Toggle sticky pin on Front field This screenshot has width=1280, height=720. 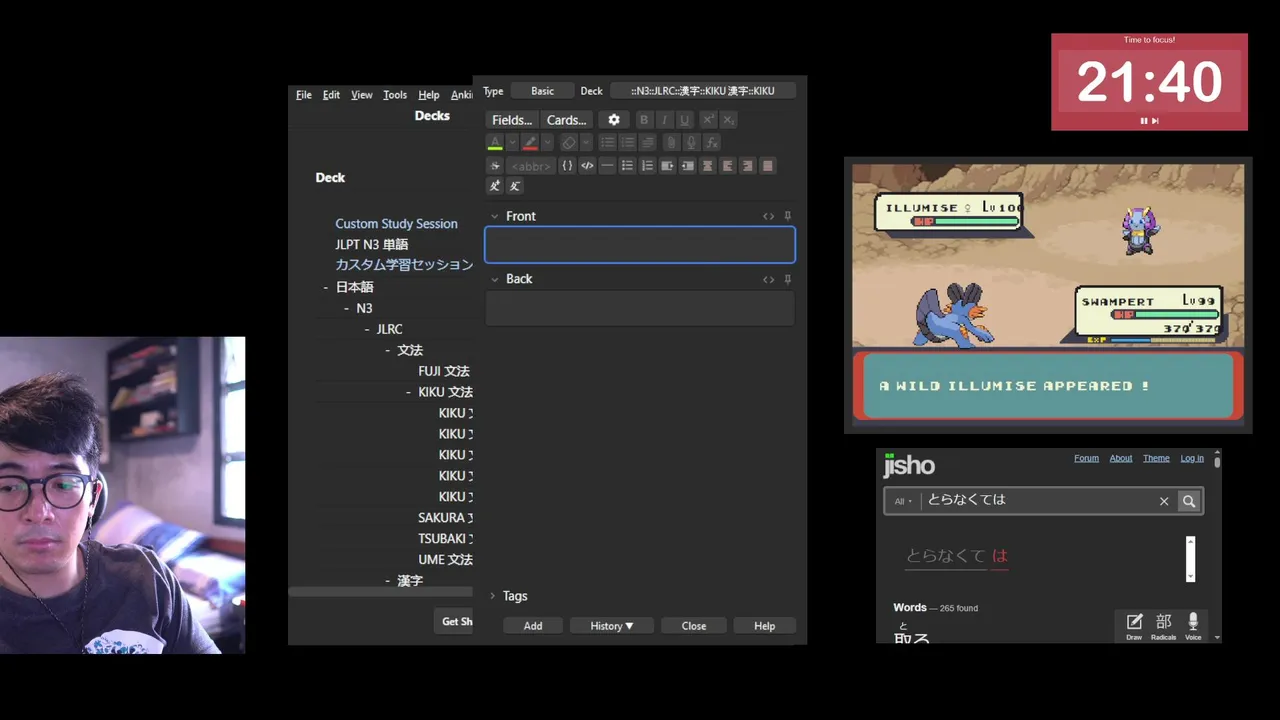point(787,216)
